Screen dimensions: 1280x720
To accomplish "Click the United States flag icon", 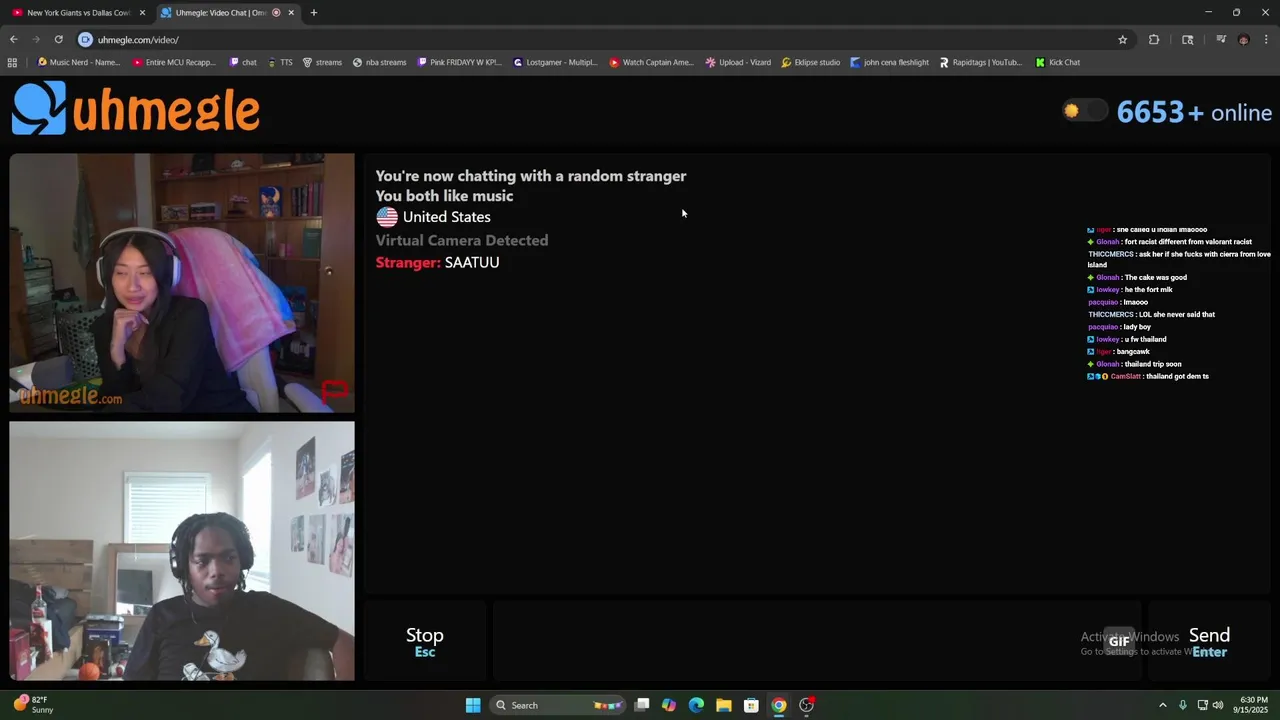I will 387,217.
